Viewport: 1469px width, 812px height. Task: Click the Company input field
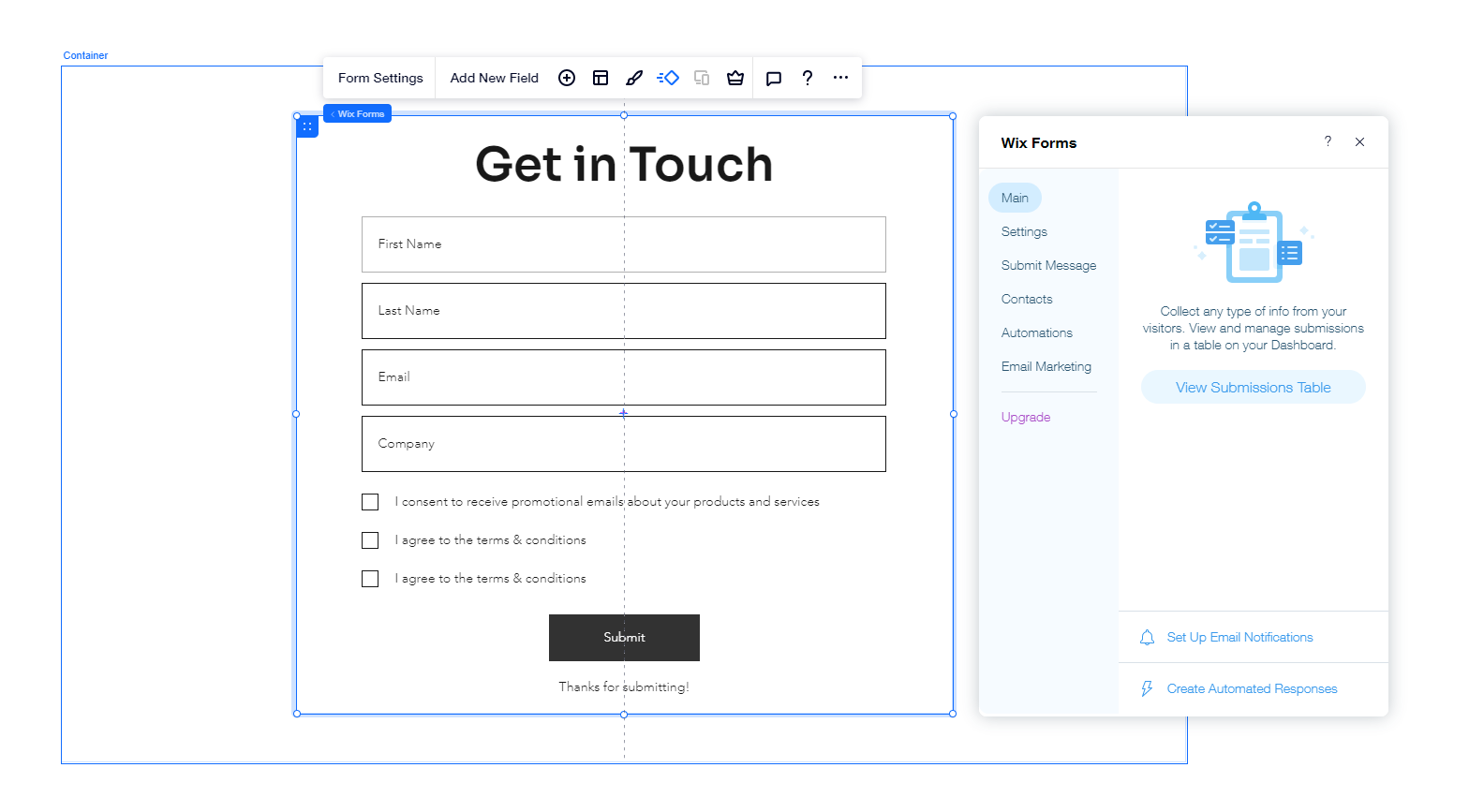624,444
